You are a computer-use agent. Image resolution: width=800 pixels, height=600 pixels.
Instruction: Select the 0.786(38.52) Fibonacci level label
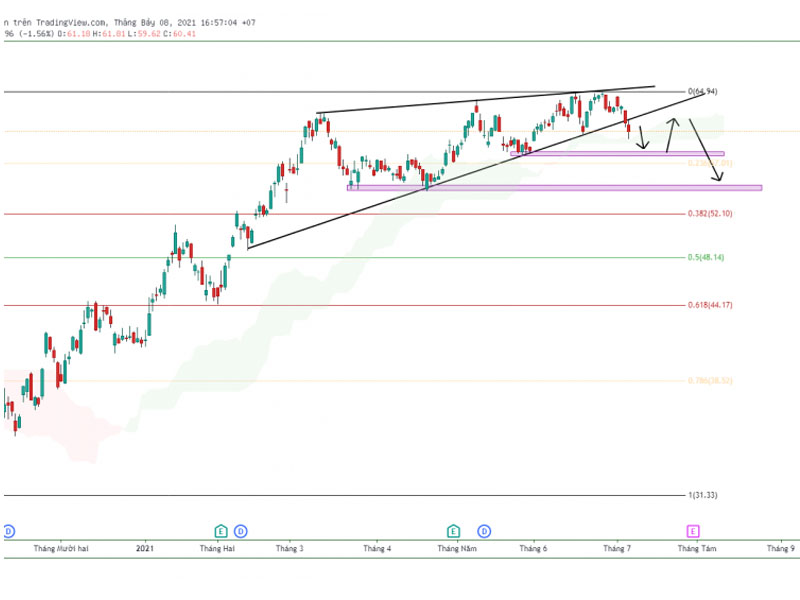click(710, 381)
